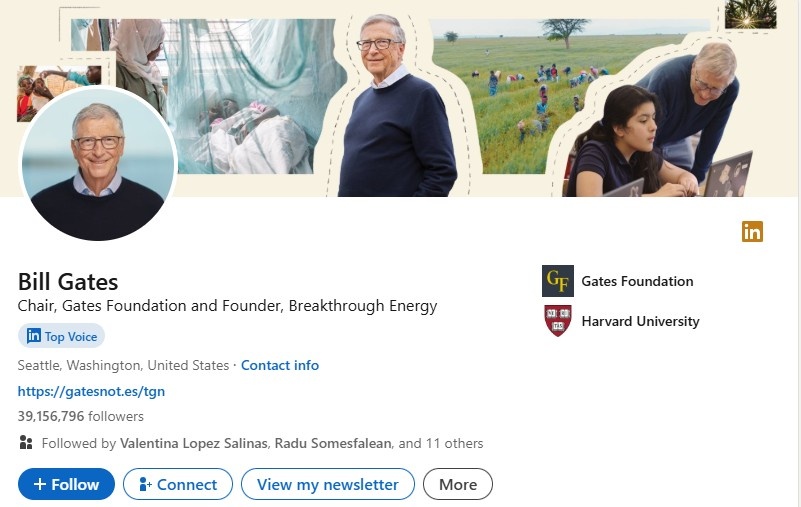801x507 pixels.
Task: Follow this profile
Action: click(x=66, y=484)
